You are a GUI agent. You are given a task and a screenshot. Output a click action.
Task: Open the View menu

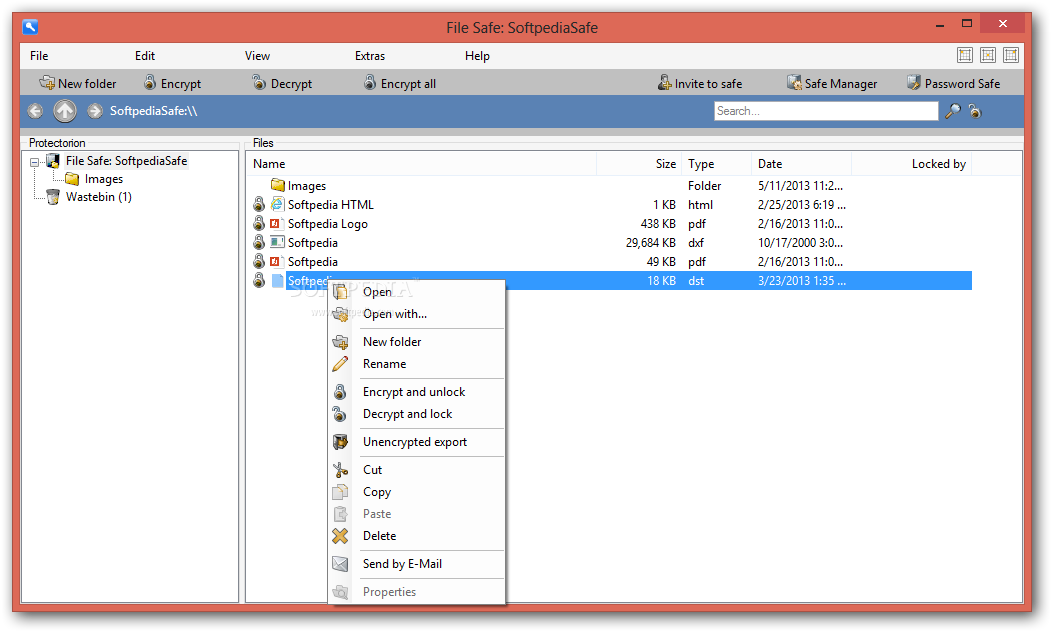[x=257, y=56]
